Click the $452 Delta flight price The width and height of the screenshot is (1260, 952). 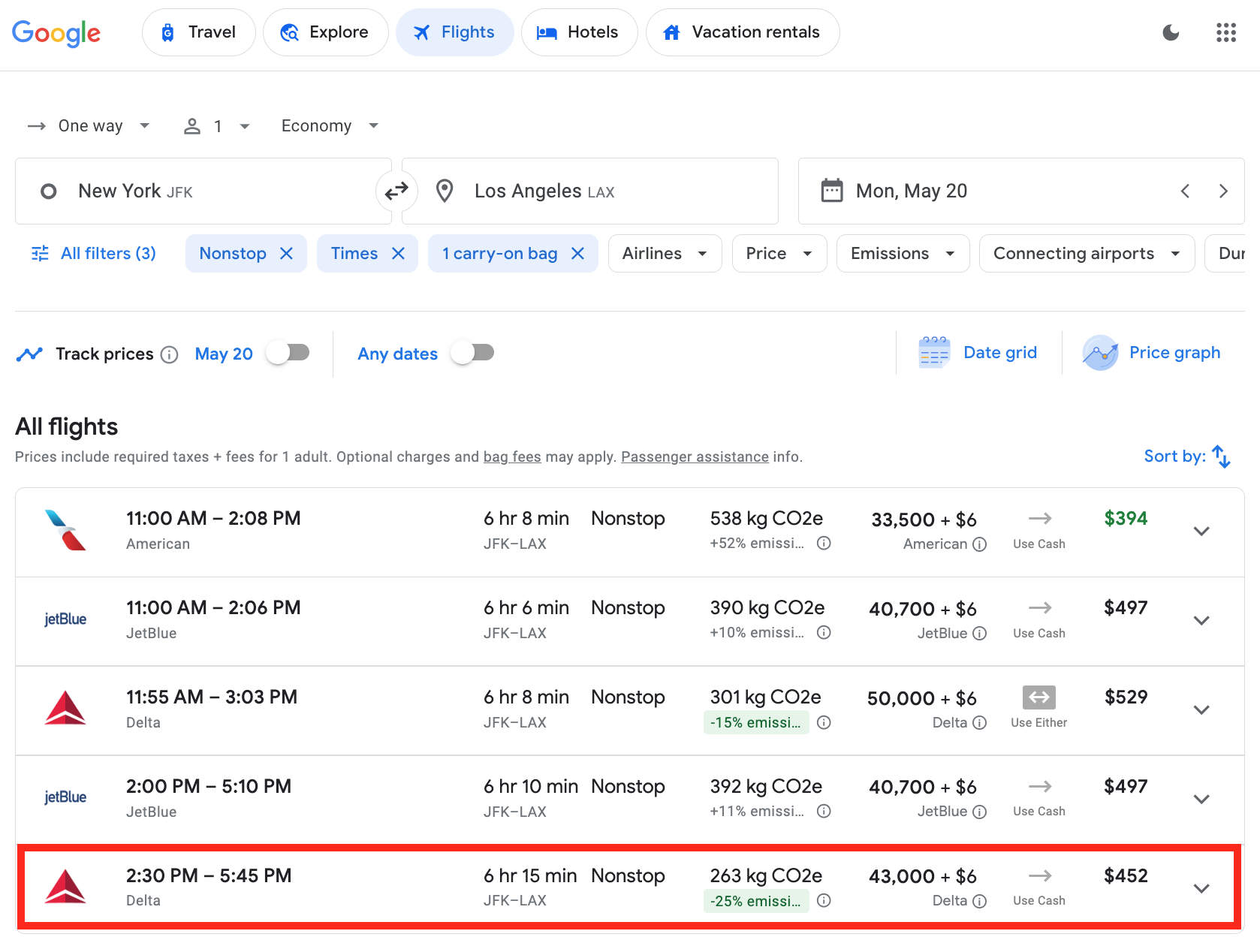[x=1126, y=876]
